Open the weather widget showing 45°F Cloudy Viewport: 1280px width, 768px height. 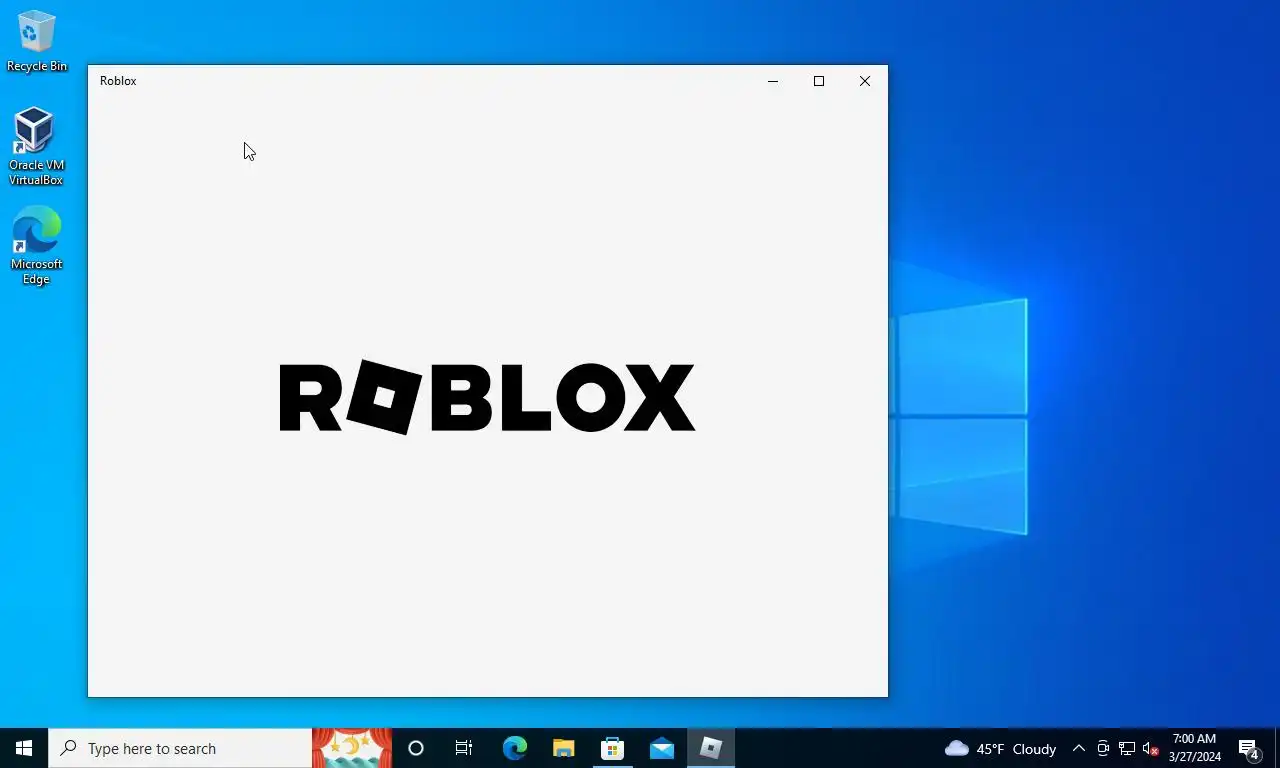coord(1000,748)
